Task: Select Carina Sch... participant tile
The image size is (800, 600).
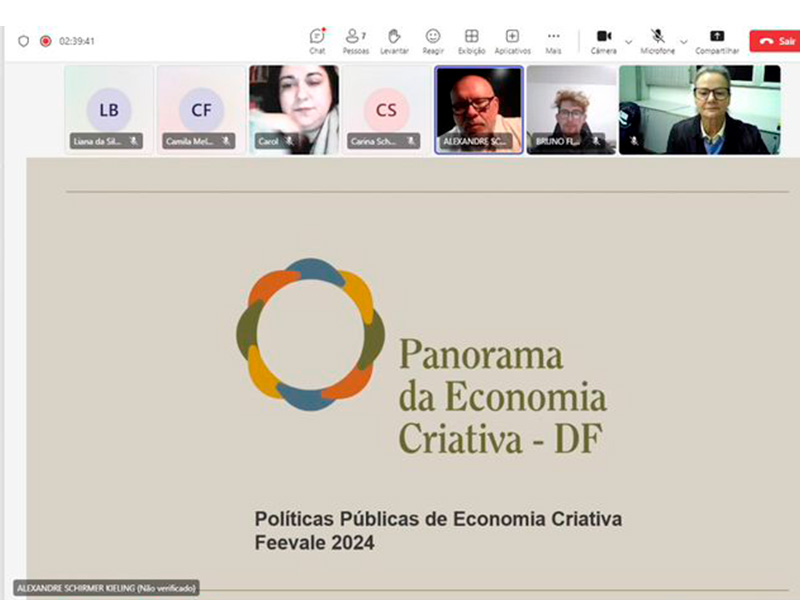Action: tap(386, 110)
